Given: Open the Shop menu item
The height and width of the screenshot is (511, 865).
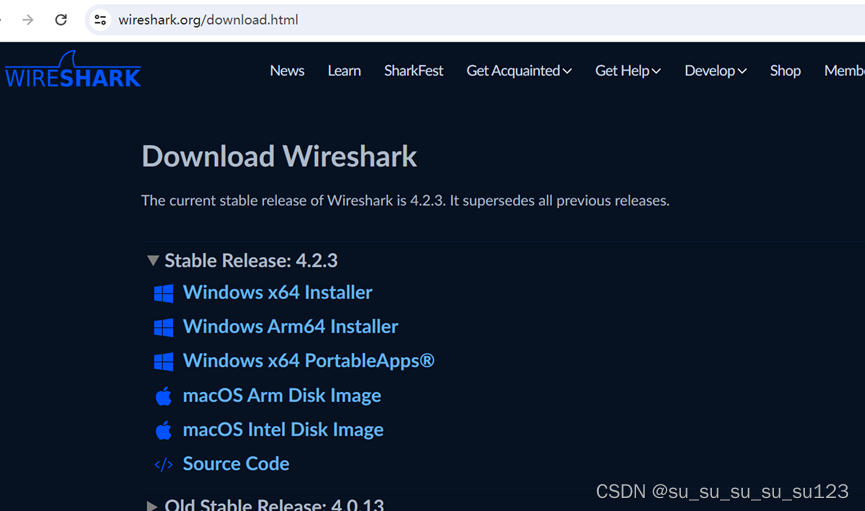Looking at the screenshot, I should point(785,71).
